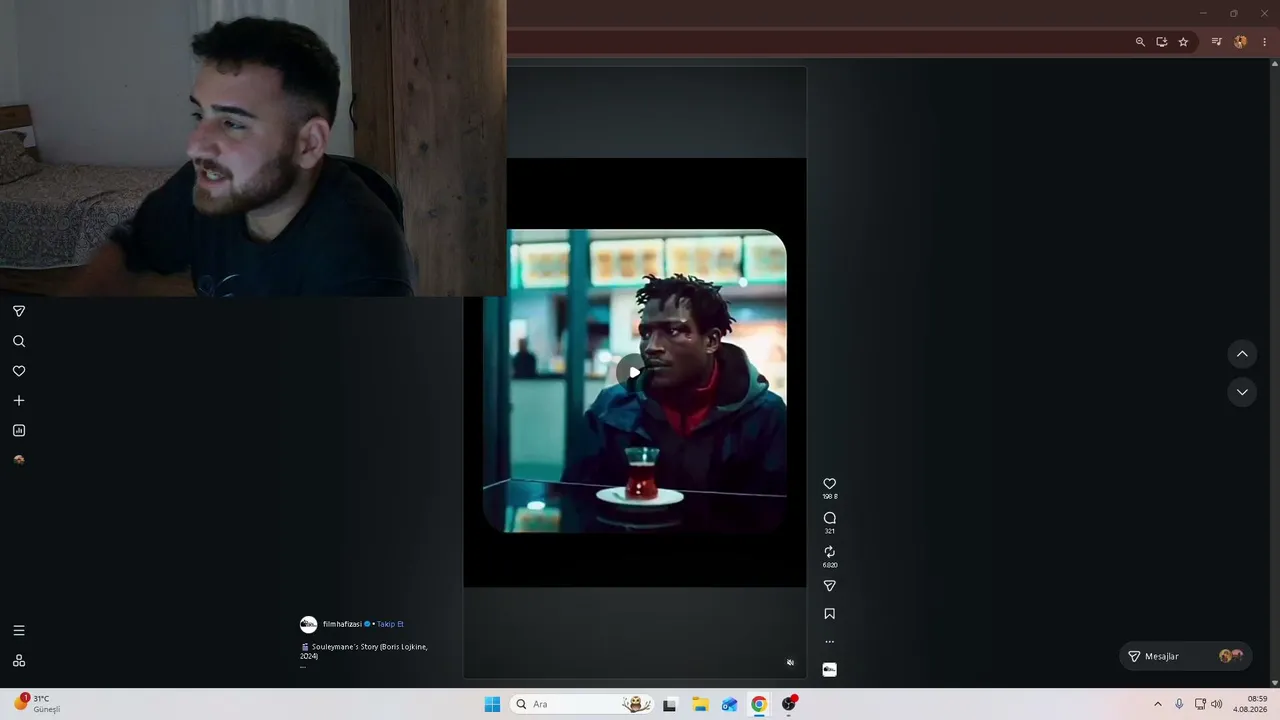Open the weather widget showing 31°C
Screen dimensions: 1280x720
(38, 704)
